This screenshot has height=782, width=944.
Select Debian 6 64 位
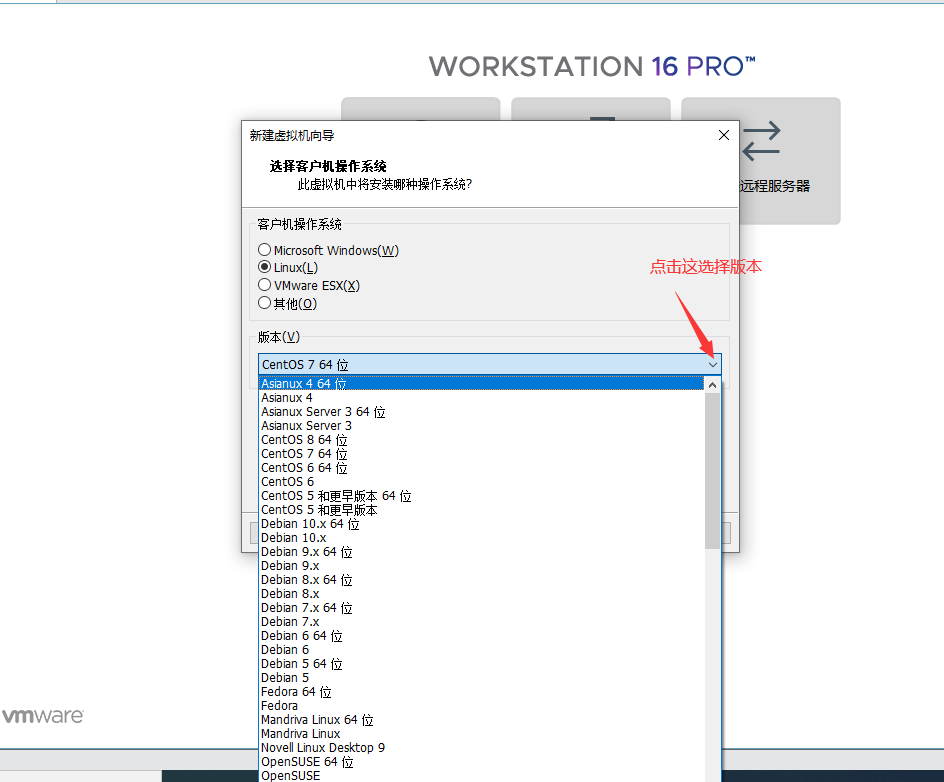[481, 636]
